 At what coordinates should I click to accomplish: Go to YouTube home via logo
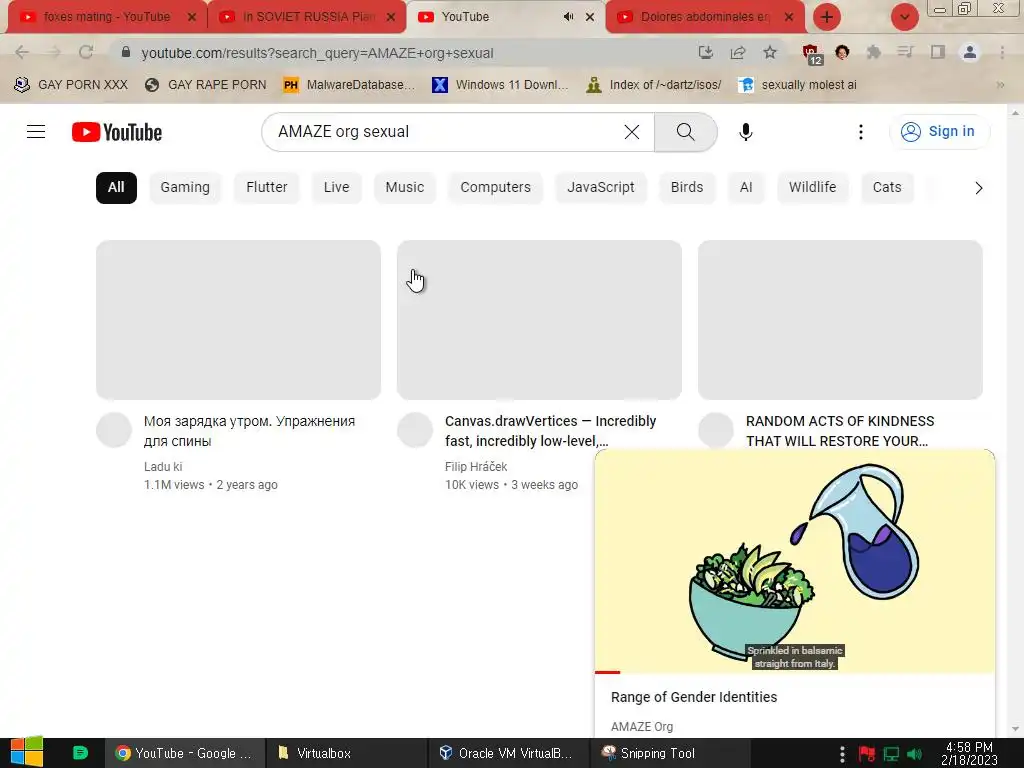pos(117,132)
